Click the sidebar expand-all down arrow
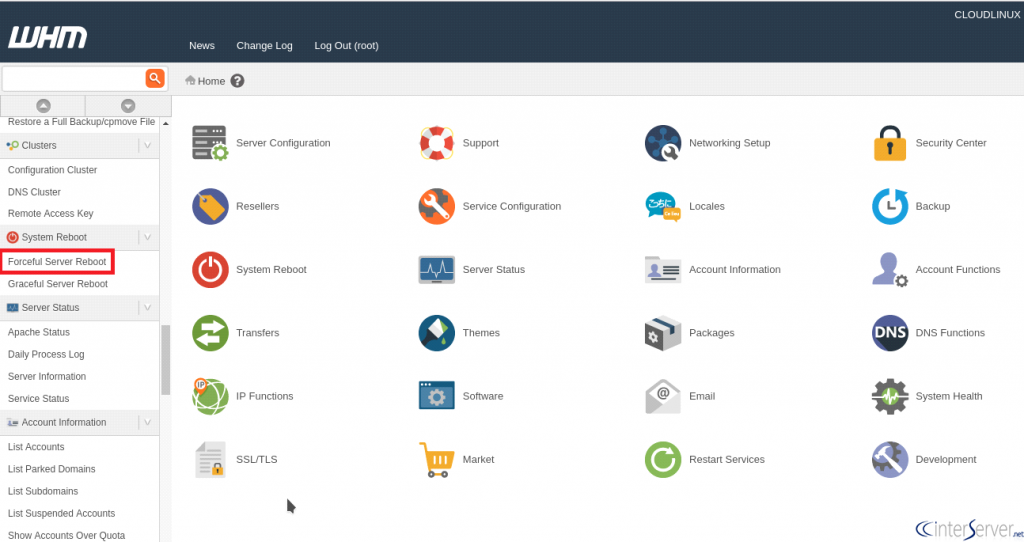1024x542 pixels. (x=128, y=106)
